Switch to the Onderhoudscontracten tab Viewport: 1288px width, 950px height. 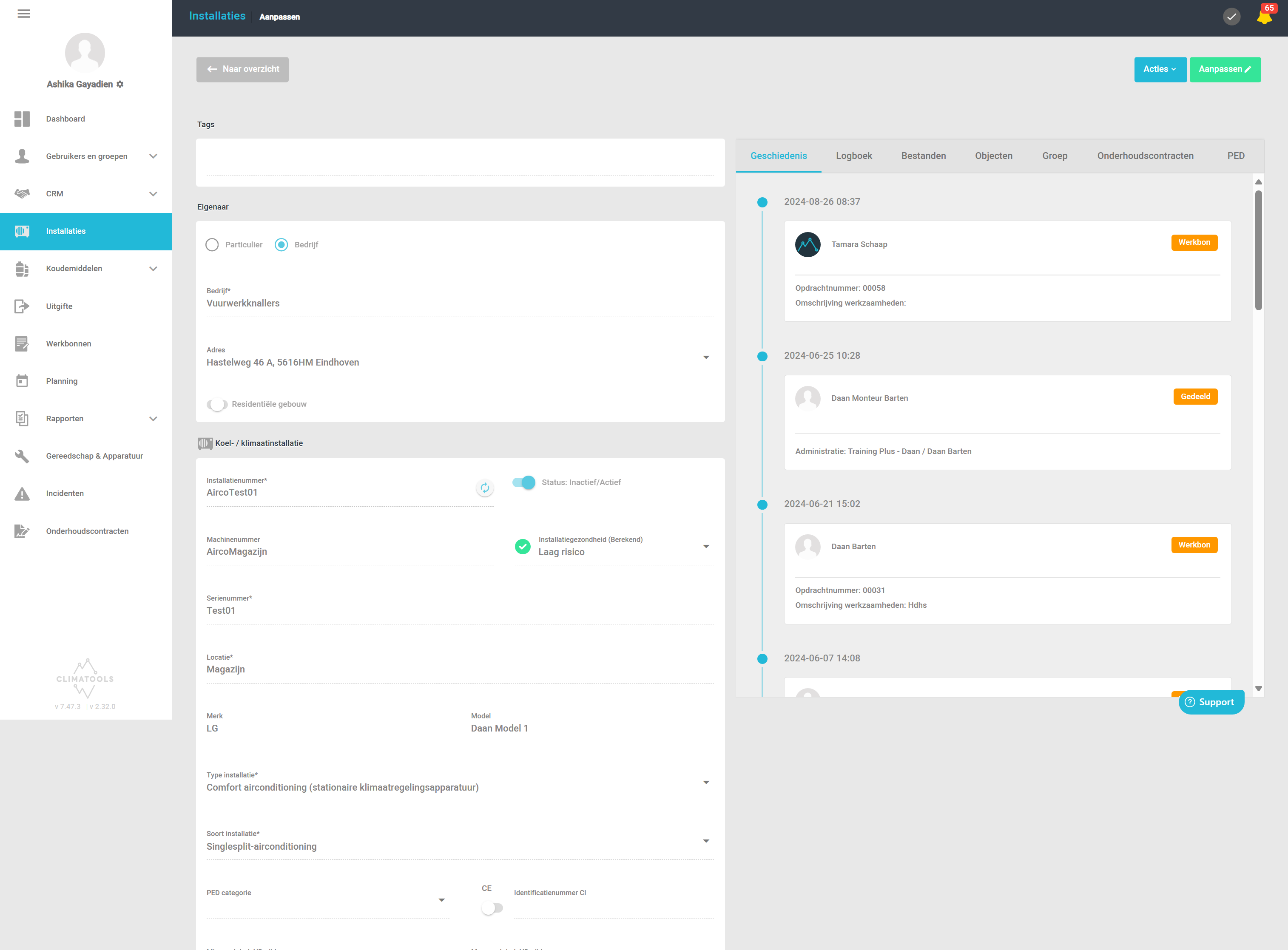(x=1145, y=156)
